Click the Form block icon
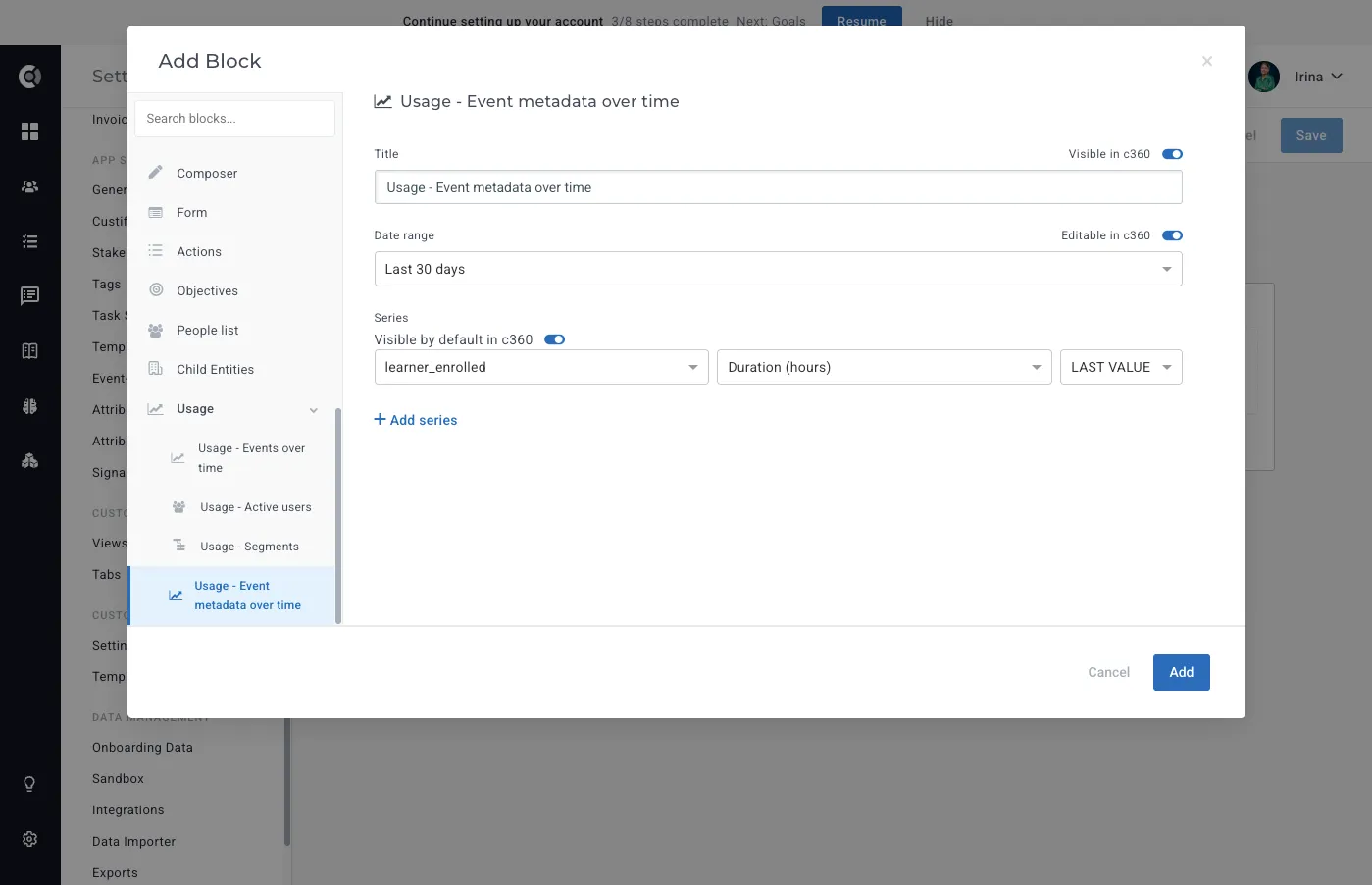 tap(155, 212)
